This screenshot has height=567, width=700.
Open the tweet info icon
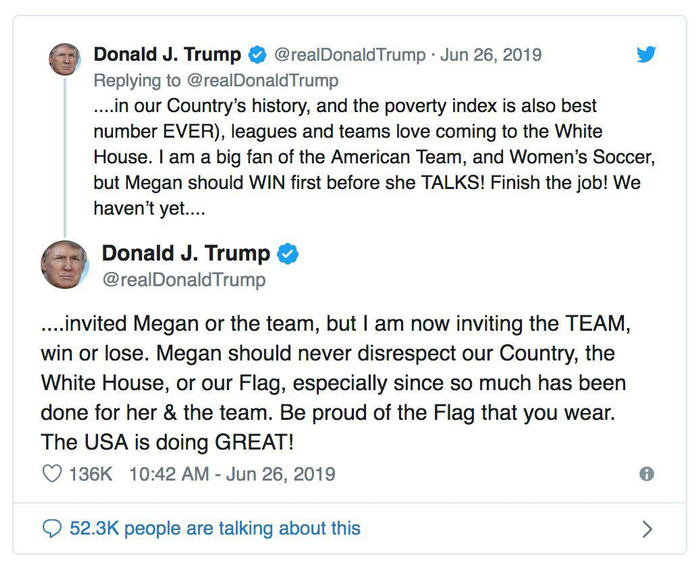(647, 474)
